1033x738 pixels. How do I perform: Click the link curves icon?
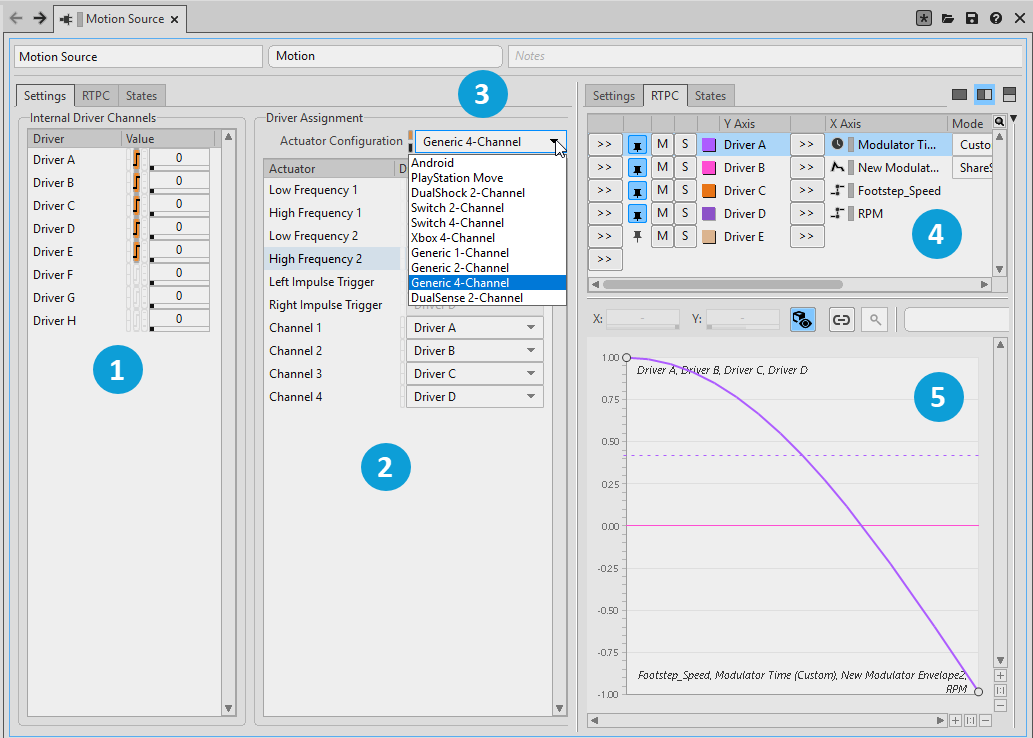[841, 319]
